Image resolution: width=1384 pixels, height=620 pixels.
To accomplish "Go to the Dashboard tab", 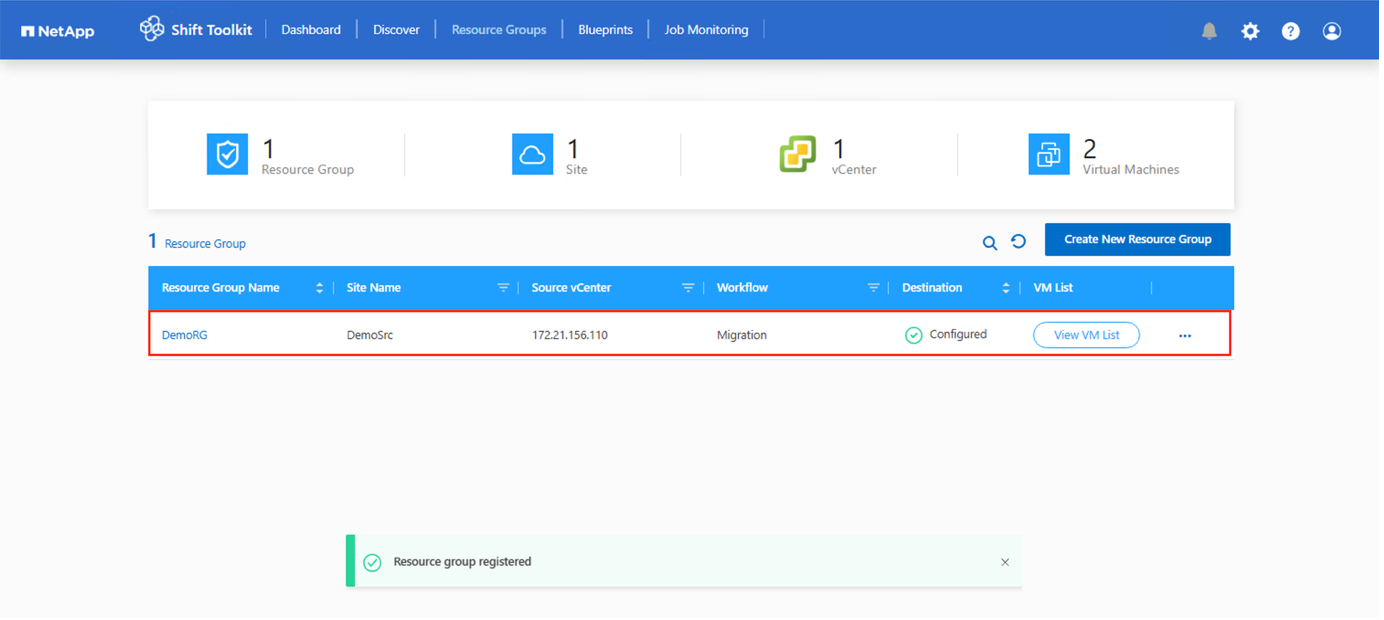I will click(x=311, y=30).
